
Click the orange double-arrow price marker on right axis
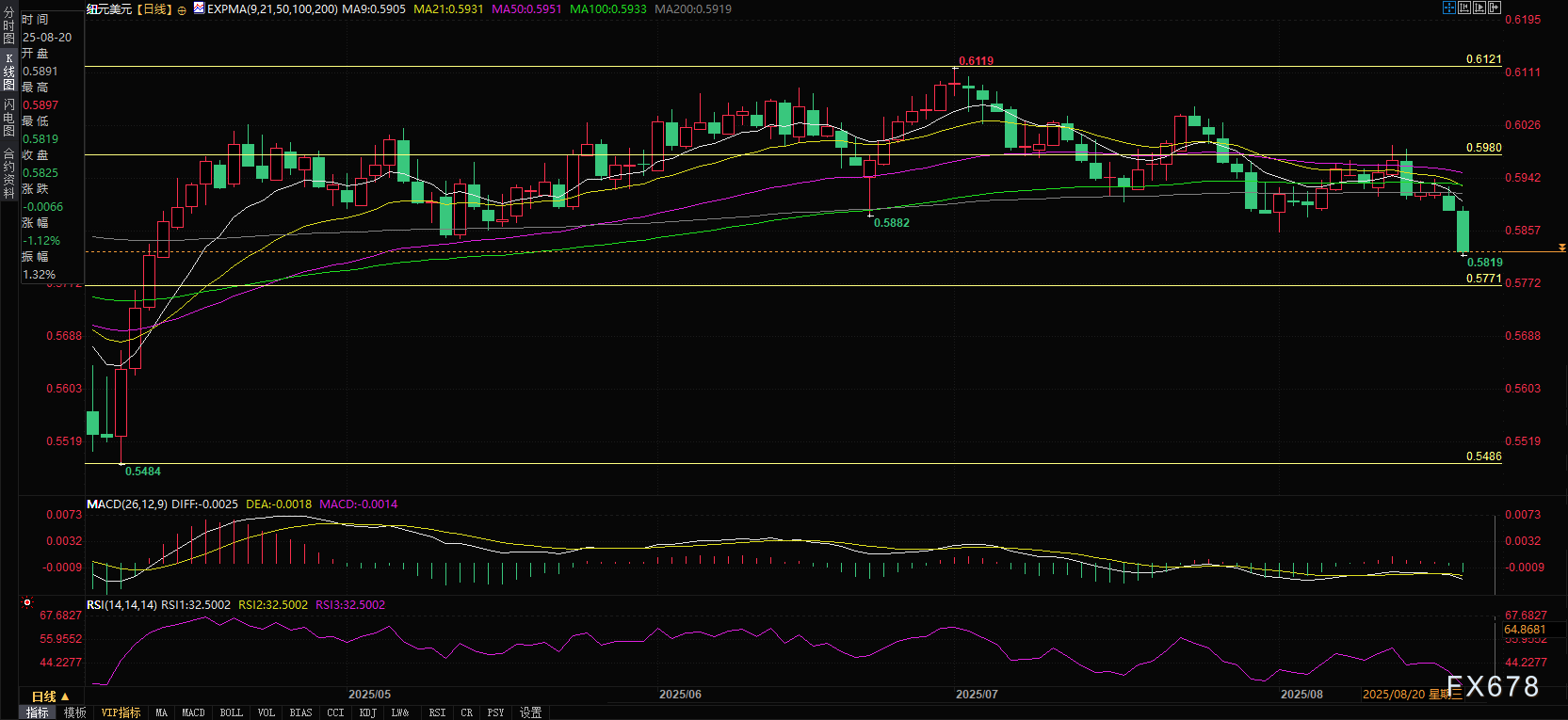[1561, 248]
